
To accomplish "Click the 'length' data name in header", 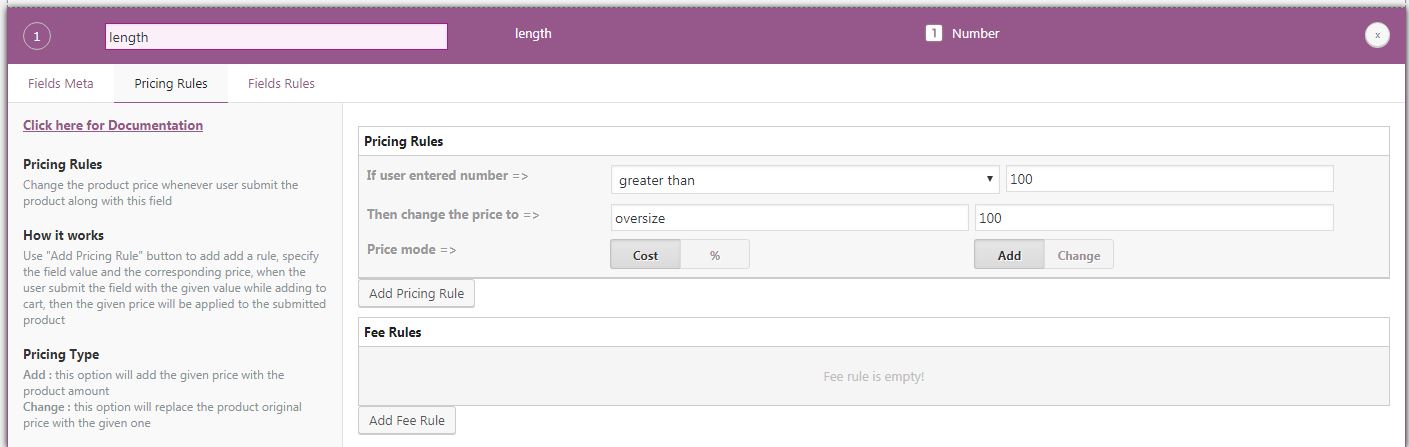I will (533, 34).
